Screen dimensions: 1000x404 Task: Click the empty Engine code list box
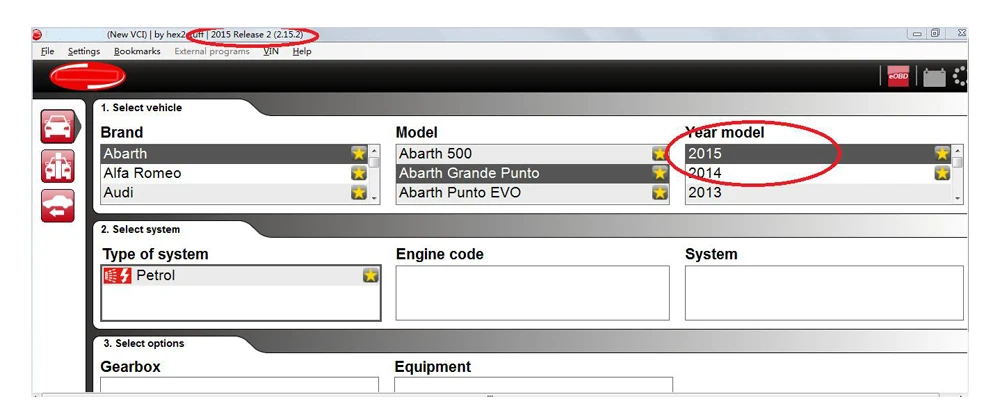pyautogui.click(x=533, y=293)
